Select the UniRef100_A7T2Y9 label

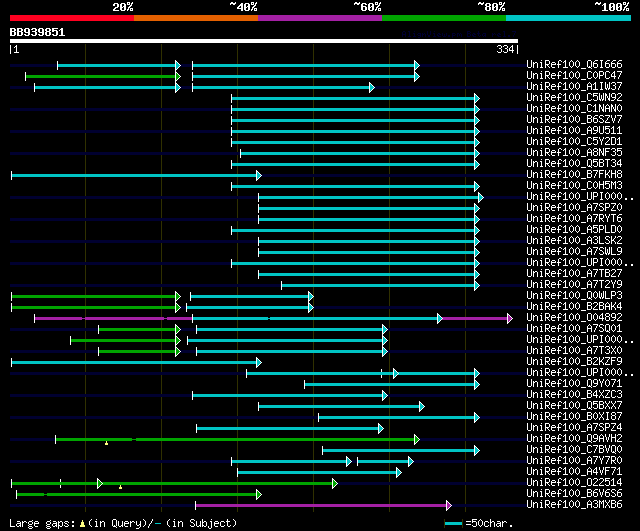[x=574, y=285]
